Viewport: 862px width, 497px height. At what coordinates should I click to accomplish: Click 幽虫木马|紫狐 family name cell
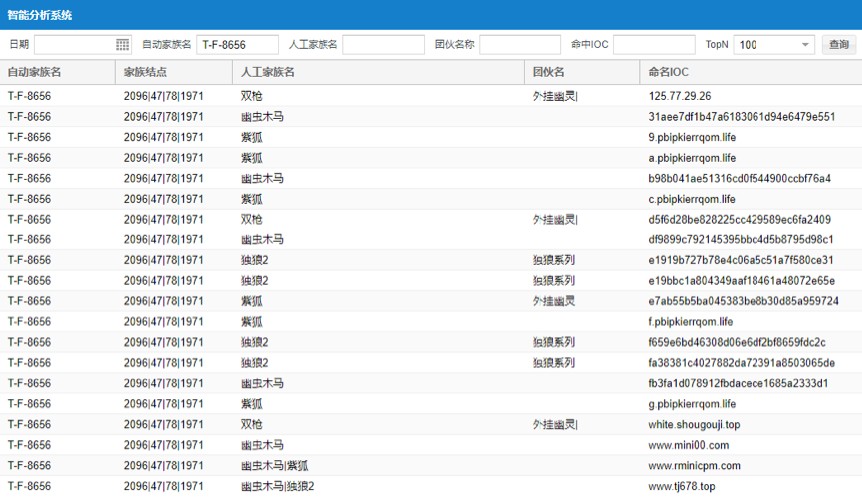point(274,466)
